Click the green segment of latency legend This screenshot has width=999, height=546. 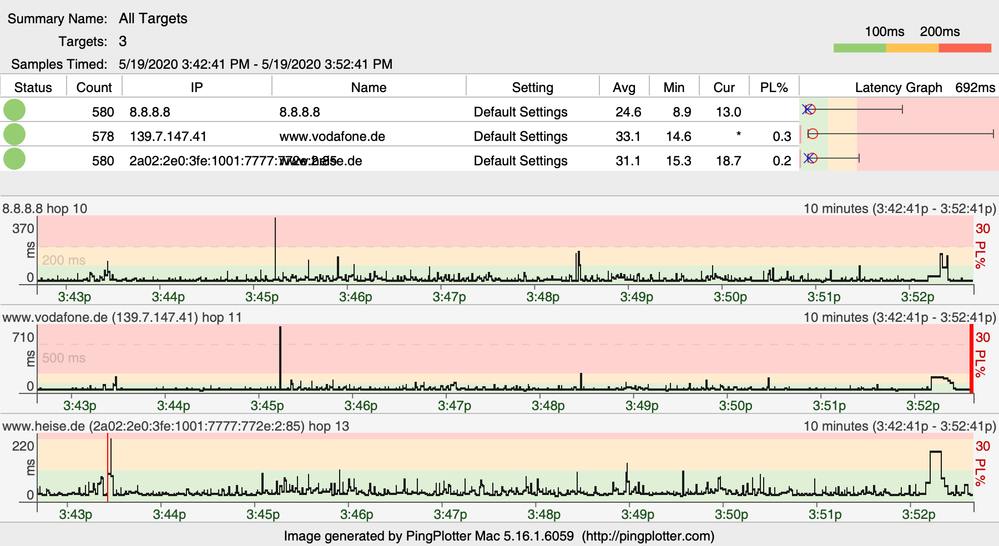[x=859, y=48]
